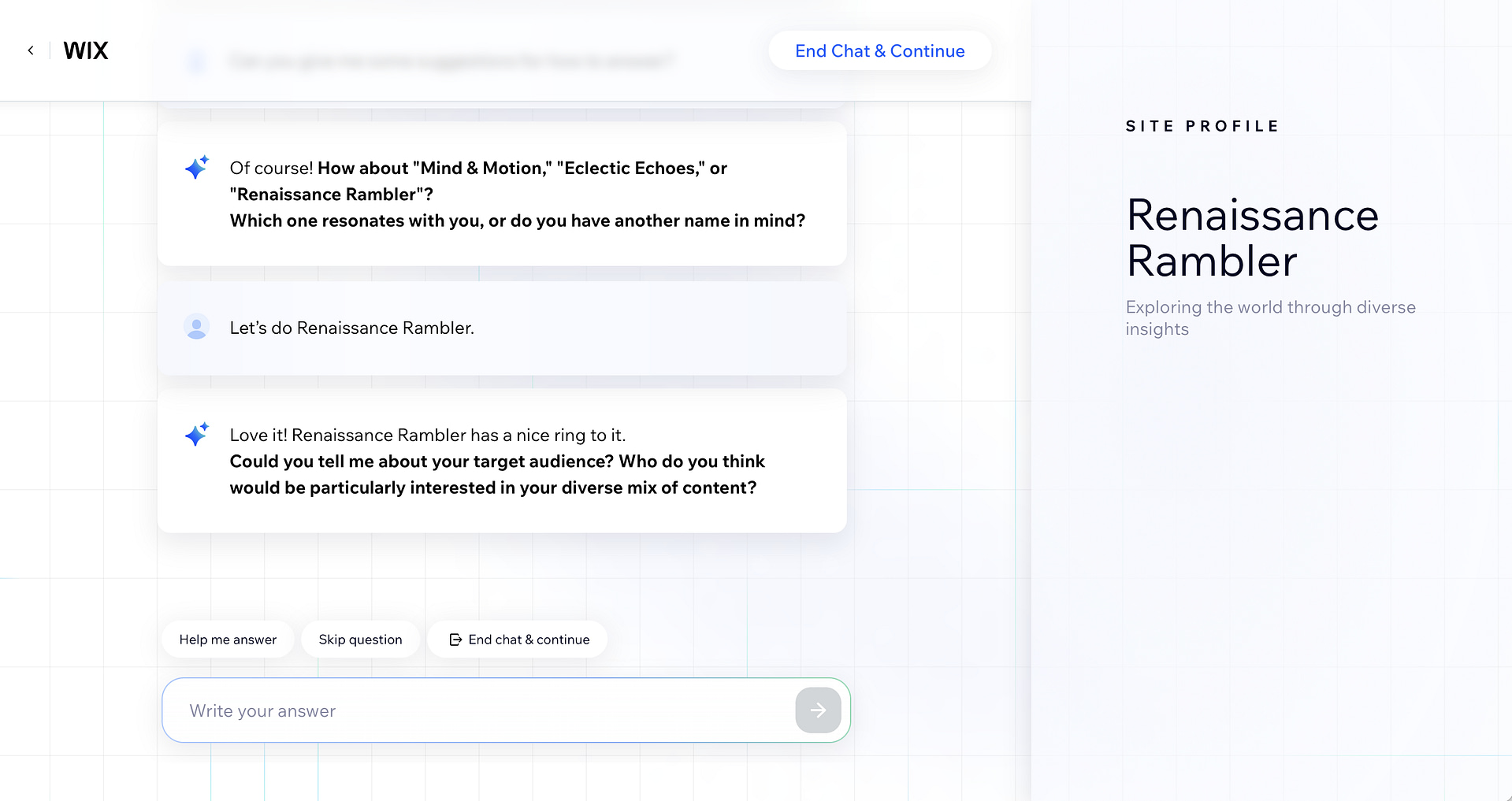Click AI sparkle icon beside name suggestions message

tap(197, 167)
